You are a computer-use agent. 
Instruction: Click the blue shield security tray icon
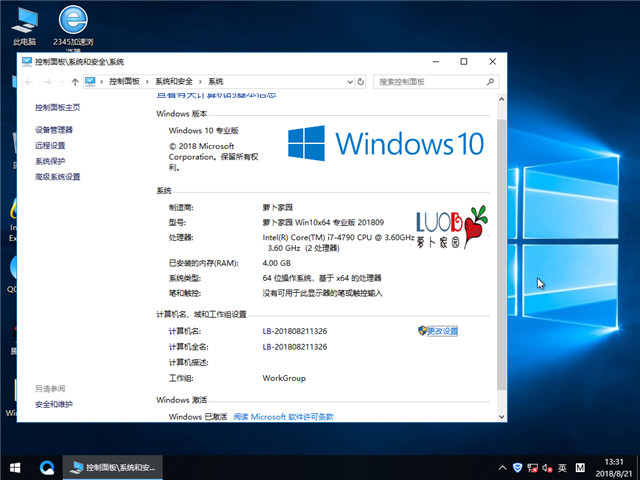click(517, 468)
